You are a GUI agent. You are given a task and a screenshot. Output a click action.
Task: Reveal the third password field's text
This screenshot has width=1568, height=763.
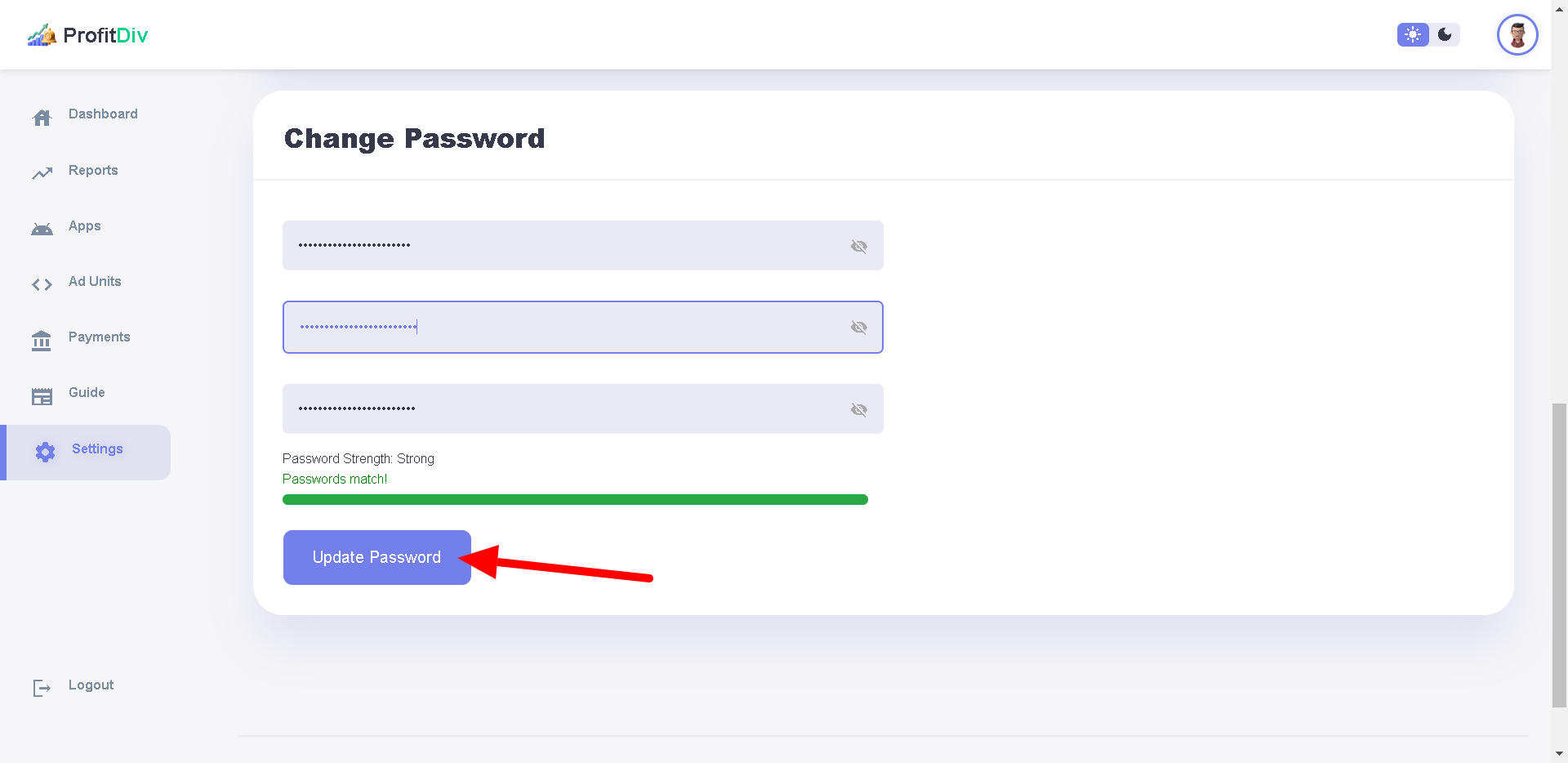pyautogui.click(x=858, y=409)
